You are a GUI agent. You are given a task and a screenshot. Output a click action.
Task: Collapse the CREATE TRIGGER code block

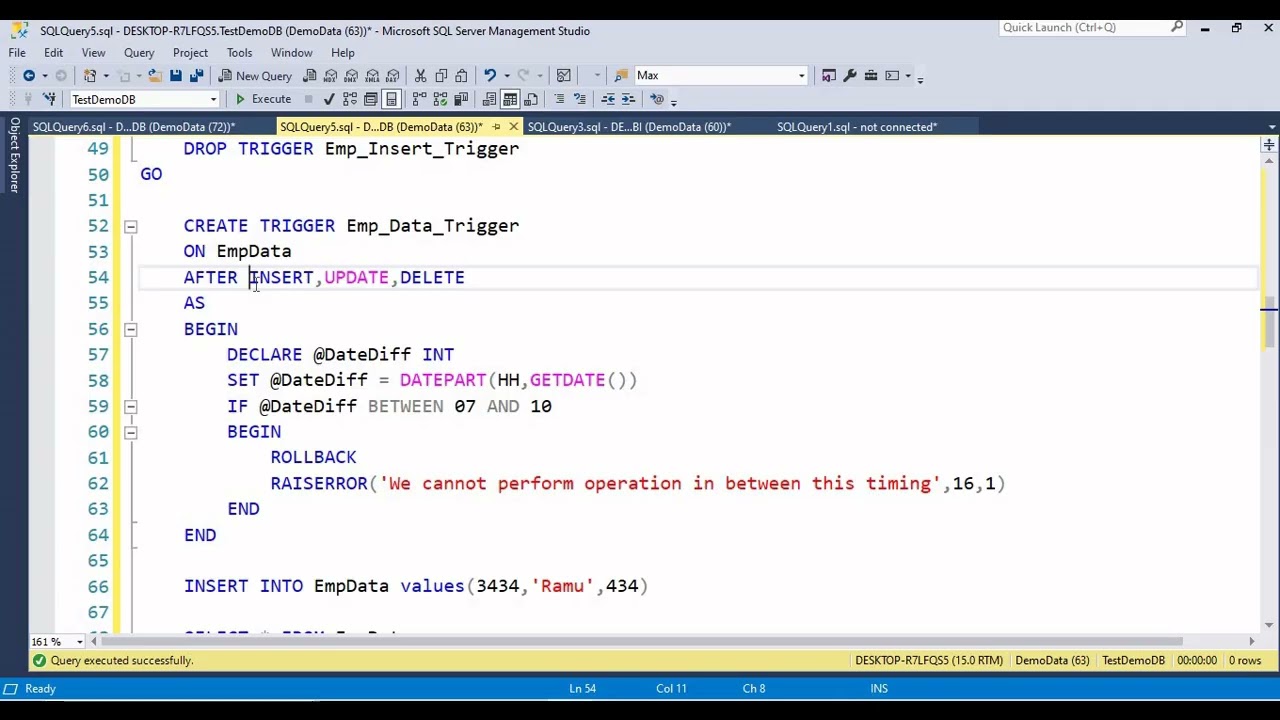click(x=130, y=226)
